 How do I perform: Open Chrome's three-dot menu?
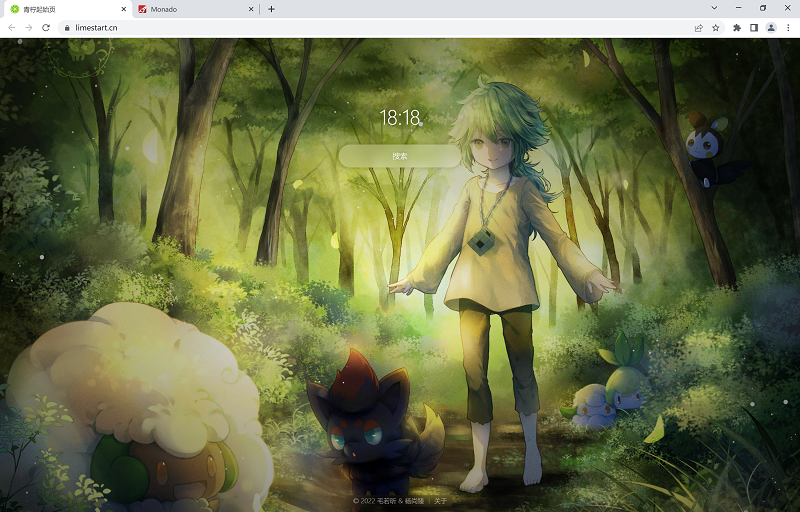pyautogui.click(x=788, y=28)
